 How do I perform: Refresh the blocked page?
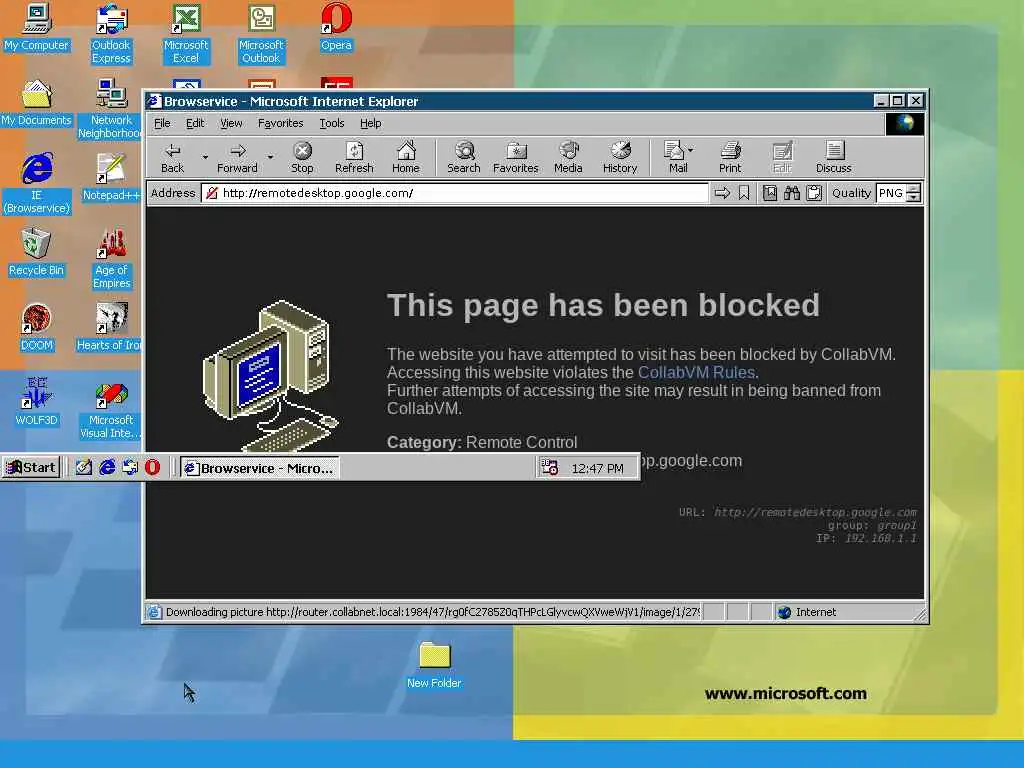tap(354, 157)
